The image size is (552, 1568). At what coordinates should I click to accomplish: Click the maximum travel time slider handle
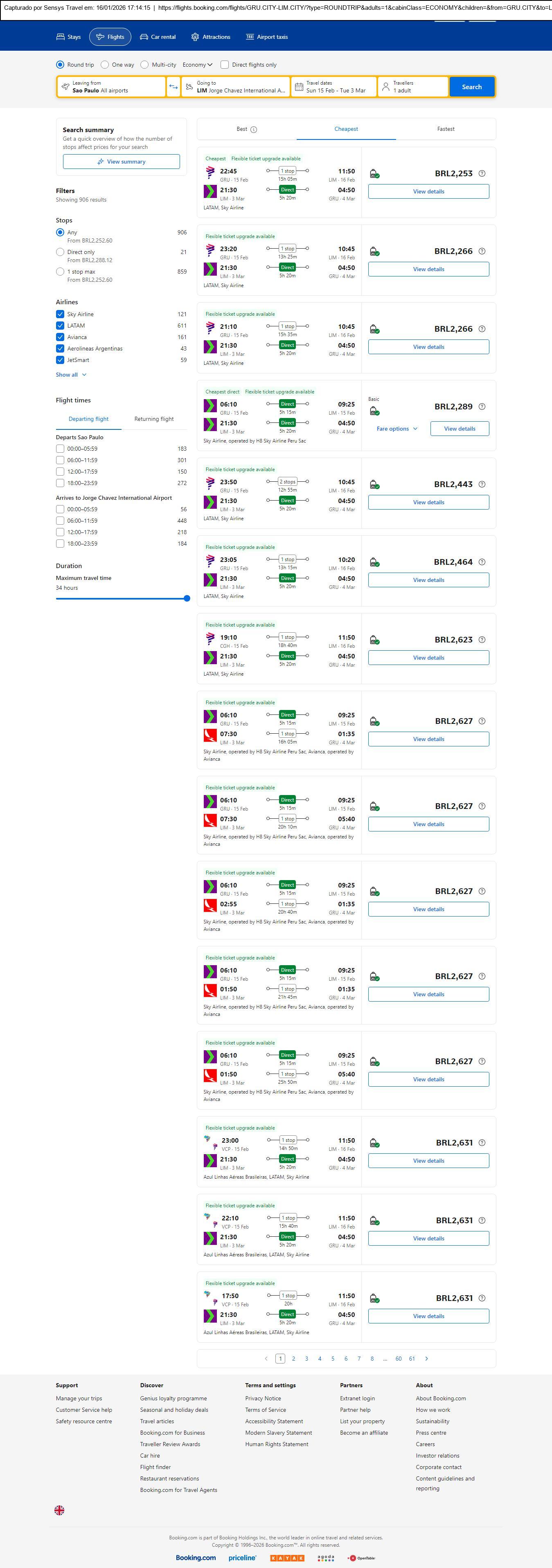pos(187,598)
